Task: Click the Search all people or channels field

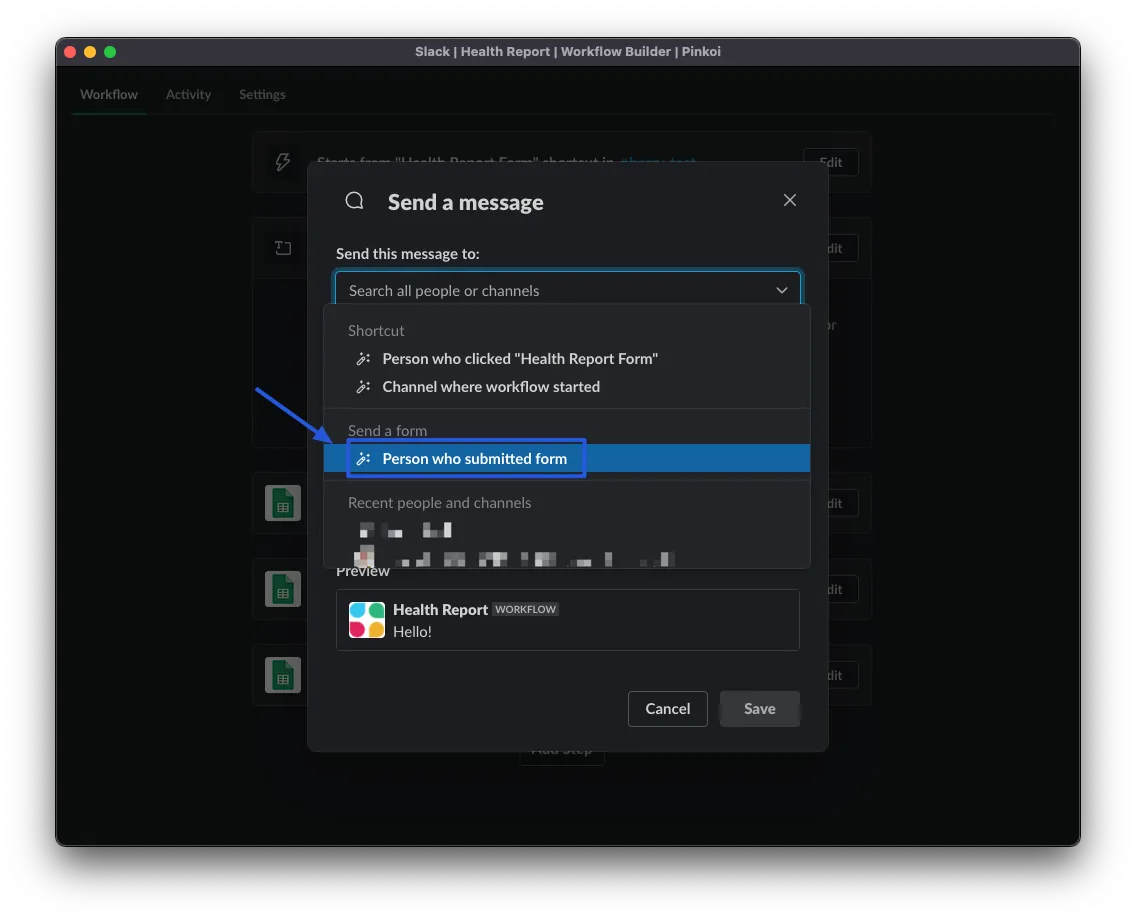Action: [x=555, y=290]
